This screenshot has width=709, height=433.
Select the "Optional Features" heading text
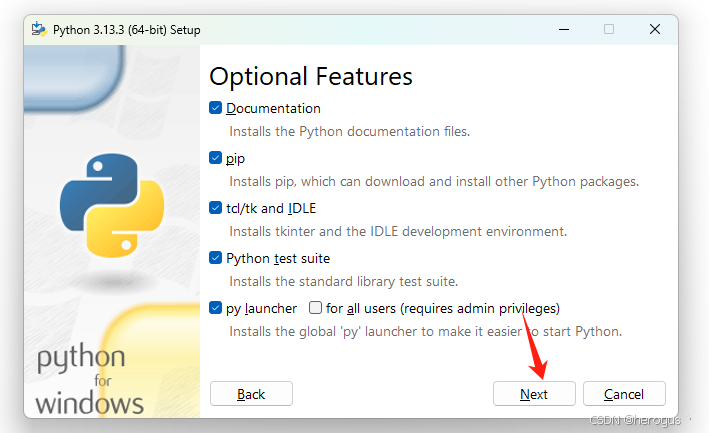tap(311, 76)
